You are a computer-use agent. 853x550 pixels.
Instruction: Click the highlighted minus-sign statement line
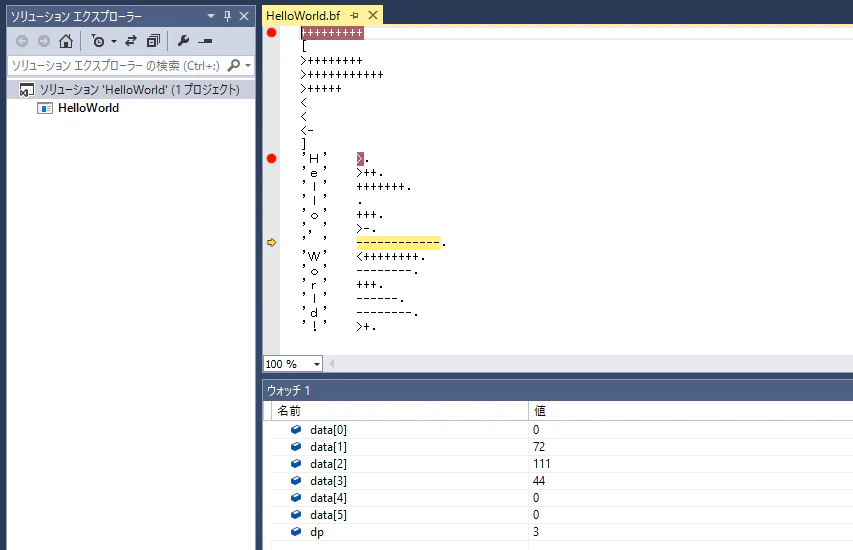[x=401, y=243]
